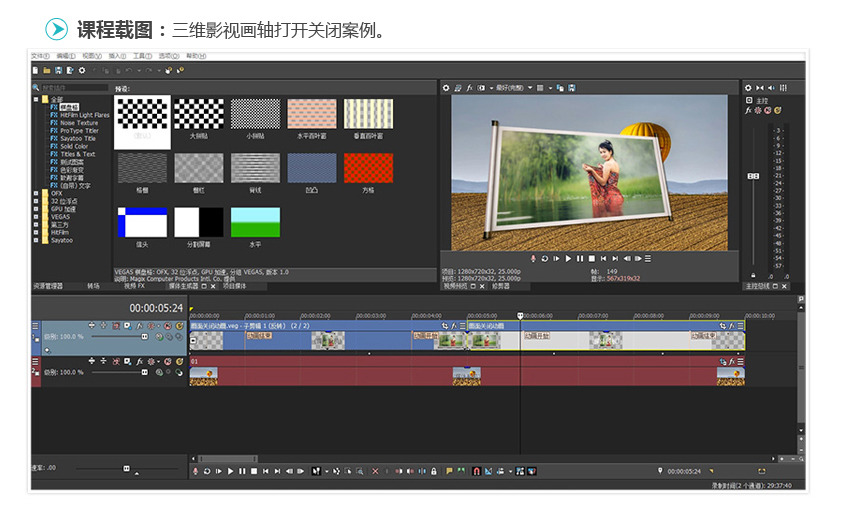Screen dimensions: 850x520
Task: Open 工具 menu
Action: [143, 56]
